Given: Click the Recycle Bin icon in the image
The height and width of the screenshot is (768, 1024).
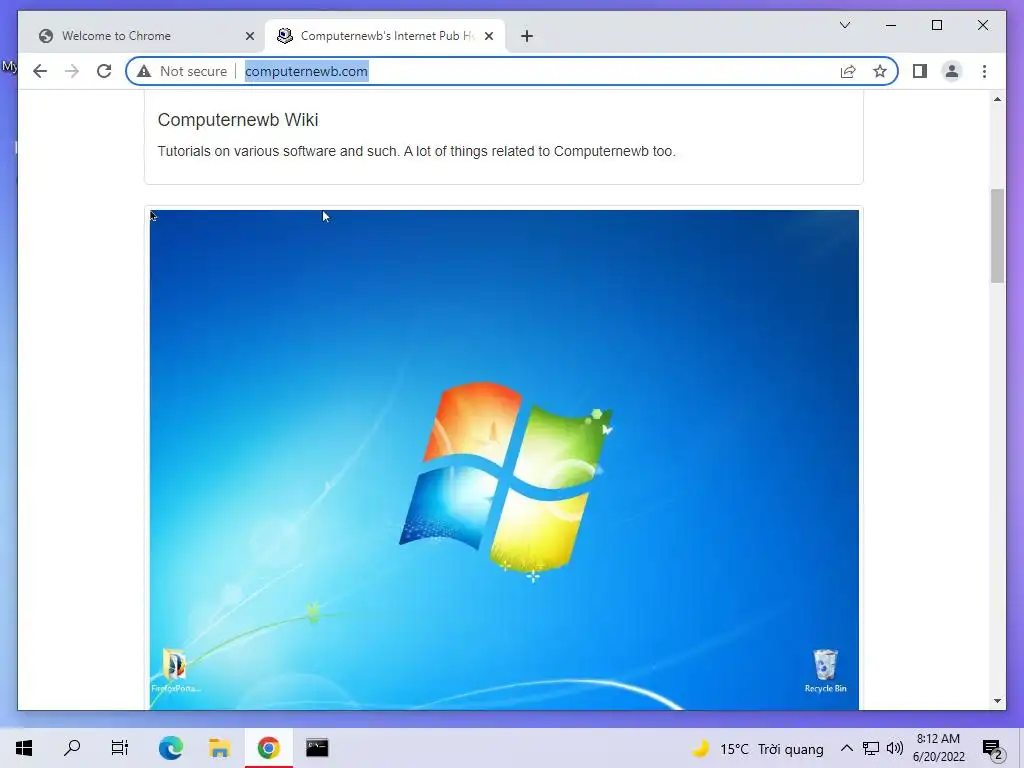Looking at the screenshot, I should [825, 671].
